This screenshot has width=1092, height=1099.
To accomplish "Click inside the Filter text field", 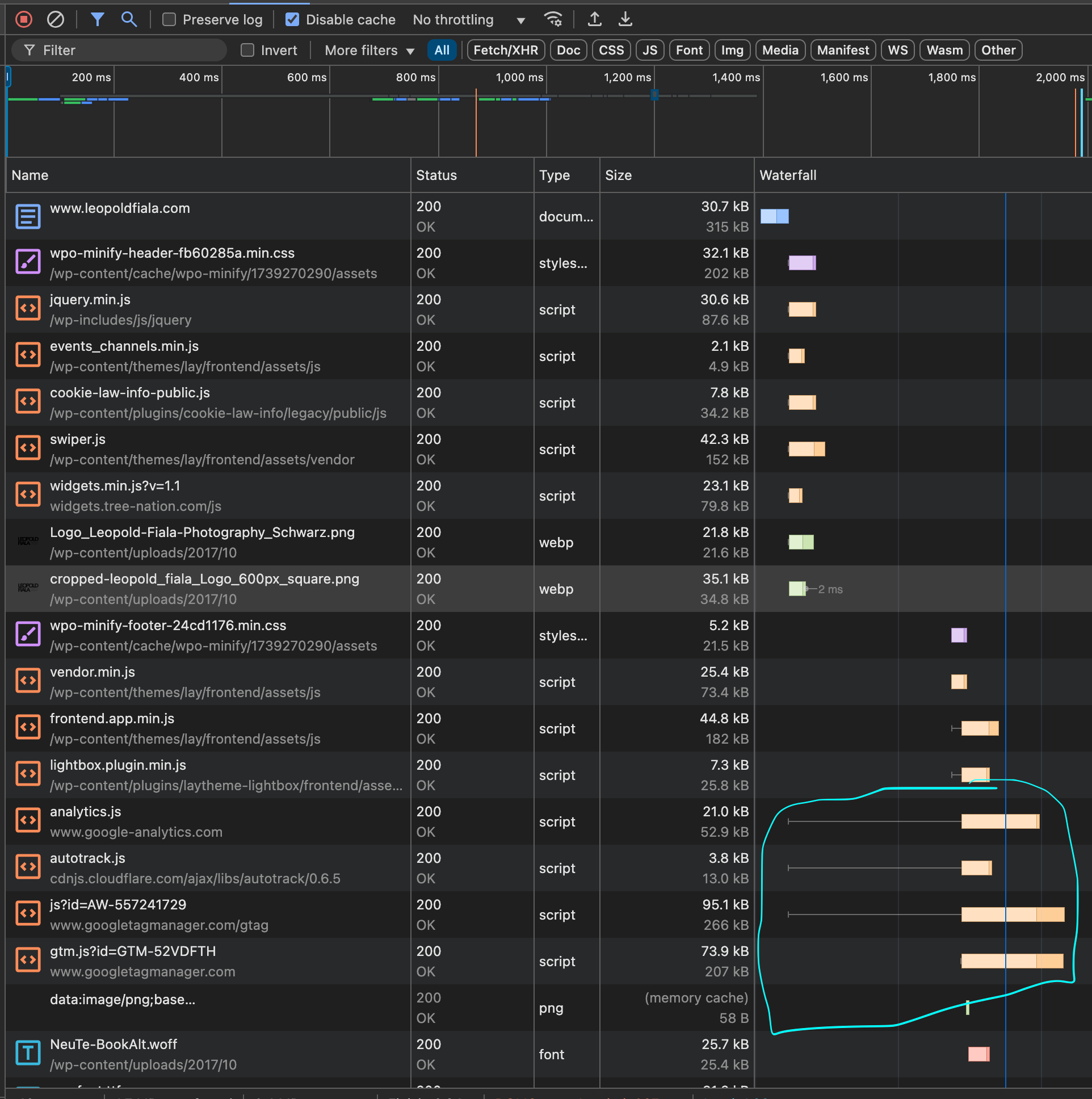I will pyautogui.click(x=119, y=50).
